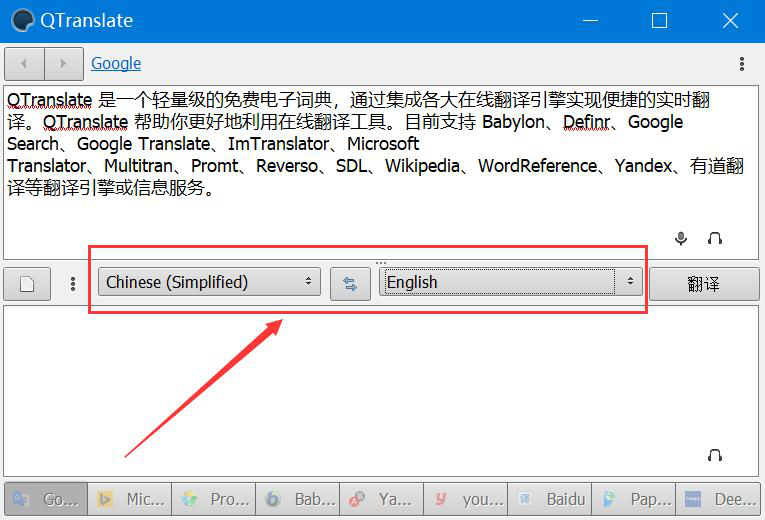The width and height of the screenshot is (765, 520).
Task: Click the panel splitter handle dots
Action: click(x=381, y=263)
